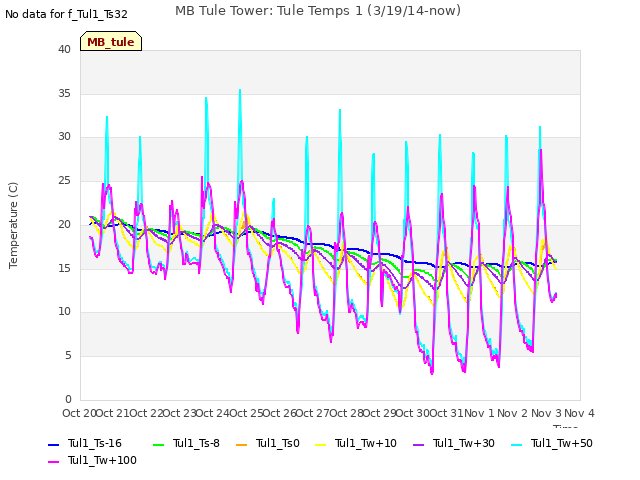Click the green Tul1_Ts-8 legend swatch

tap(158, 444)
